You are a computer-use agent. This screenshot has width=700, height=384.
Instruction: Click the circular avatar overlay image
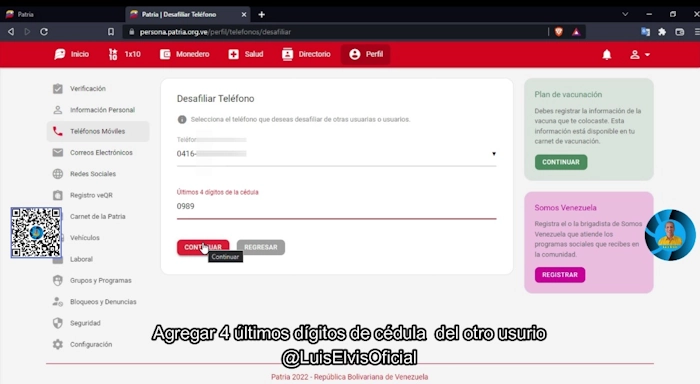670,235
